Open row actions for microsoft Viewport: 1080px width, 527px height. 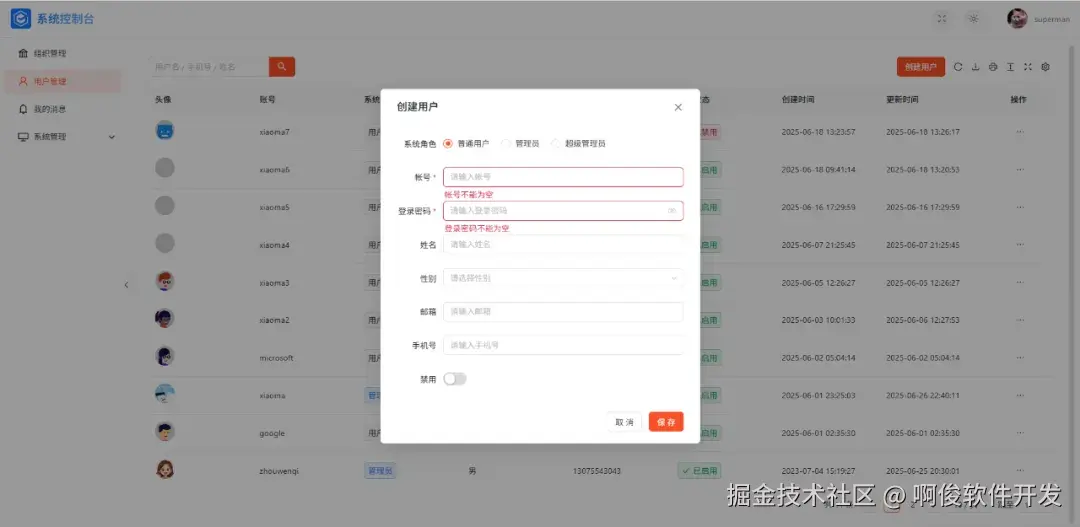coord(1020,358)
